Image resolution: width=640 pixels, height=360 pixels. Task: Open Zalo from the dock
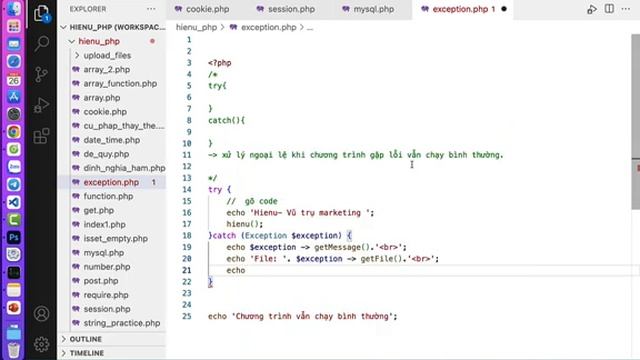click(13, 167)
